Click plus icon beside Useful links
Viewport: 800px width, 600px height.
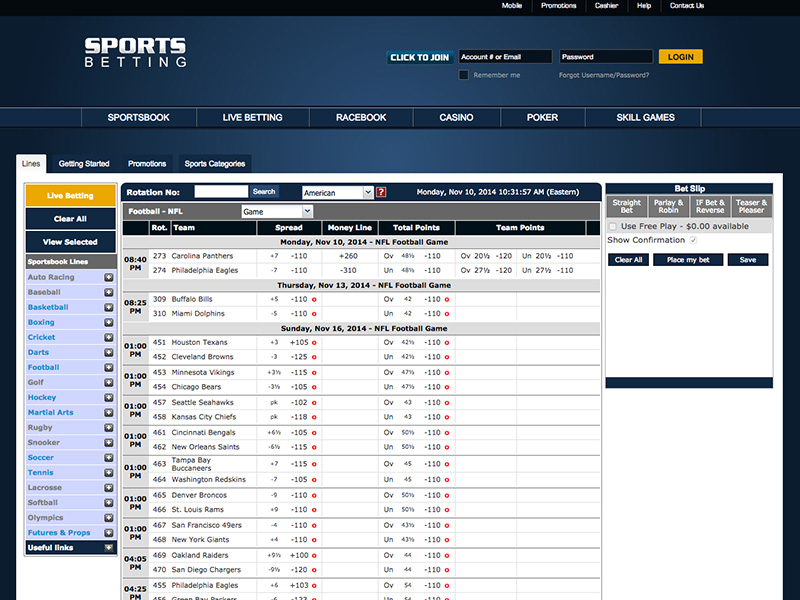[109, 547]
